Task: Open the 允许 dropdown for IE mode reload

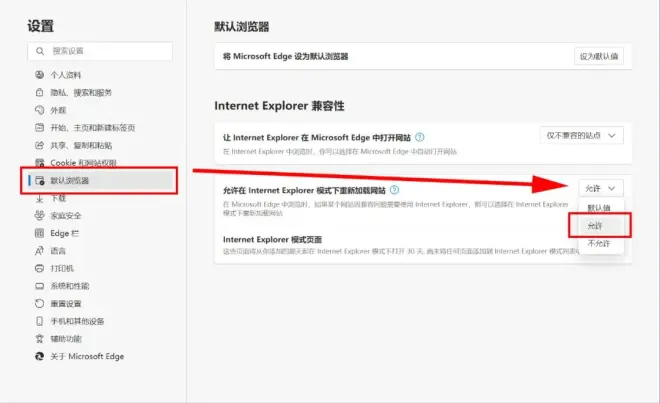Action: [601, 188]
